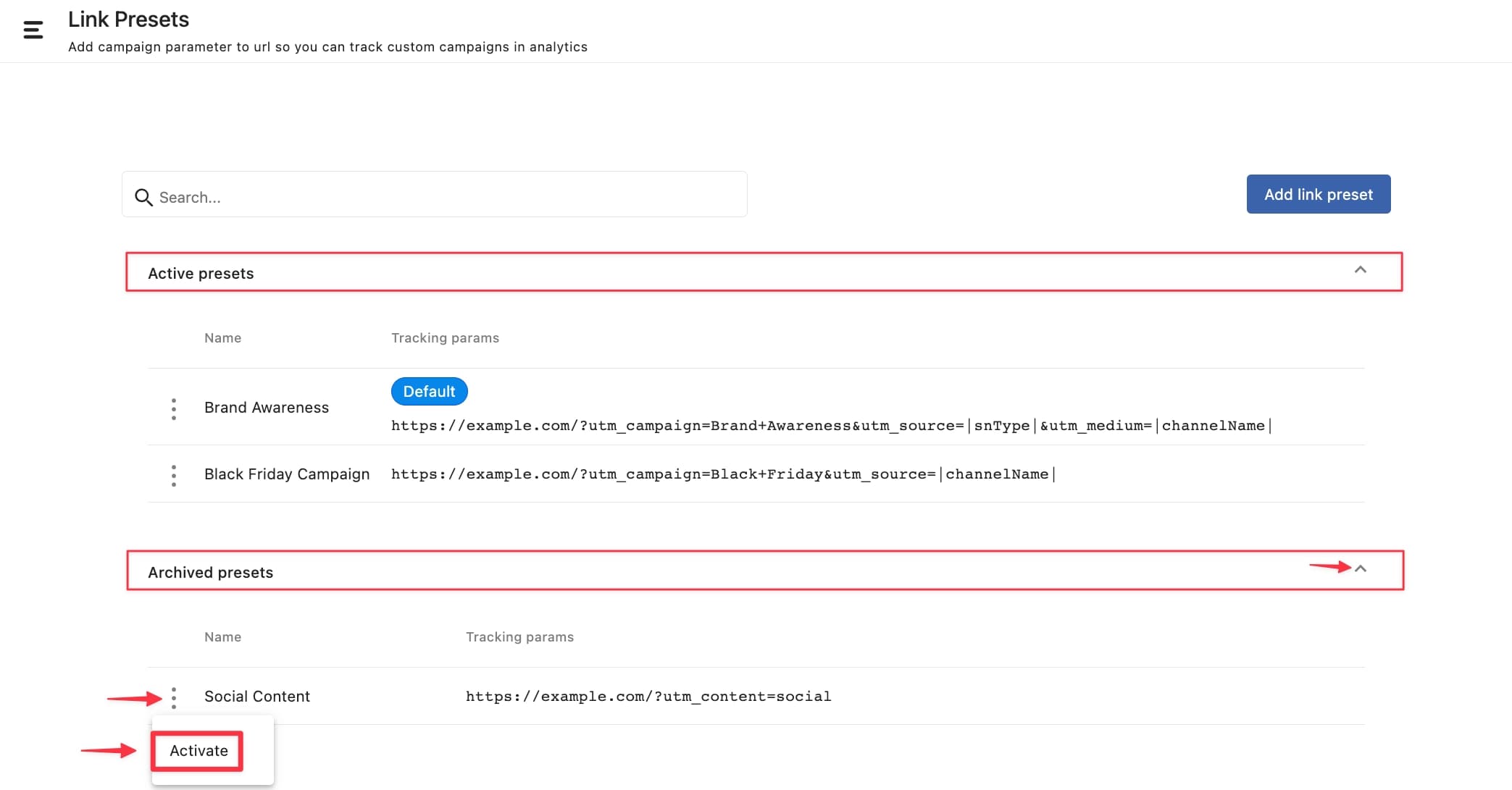Focus the Search presets input field
1512x790 pixels.
click(x=435, y=194)
